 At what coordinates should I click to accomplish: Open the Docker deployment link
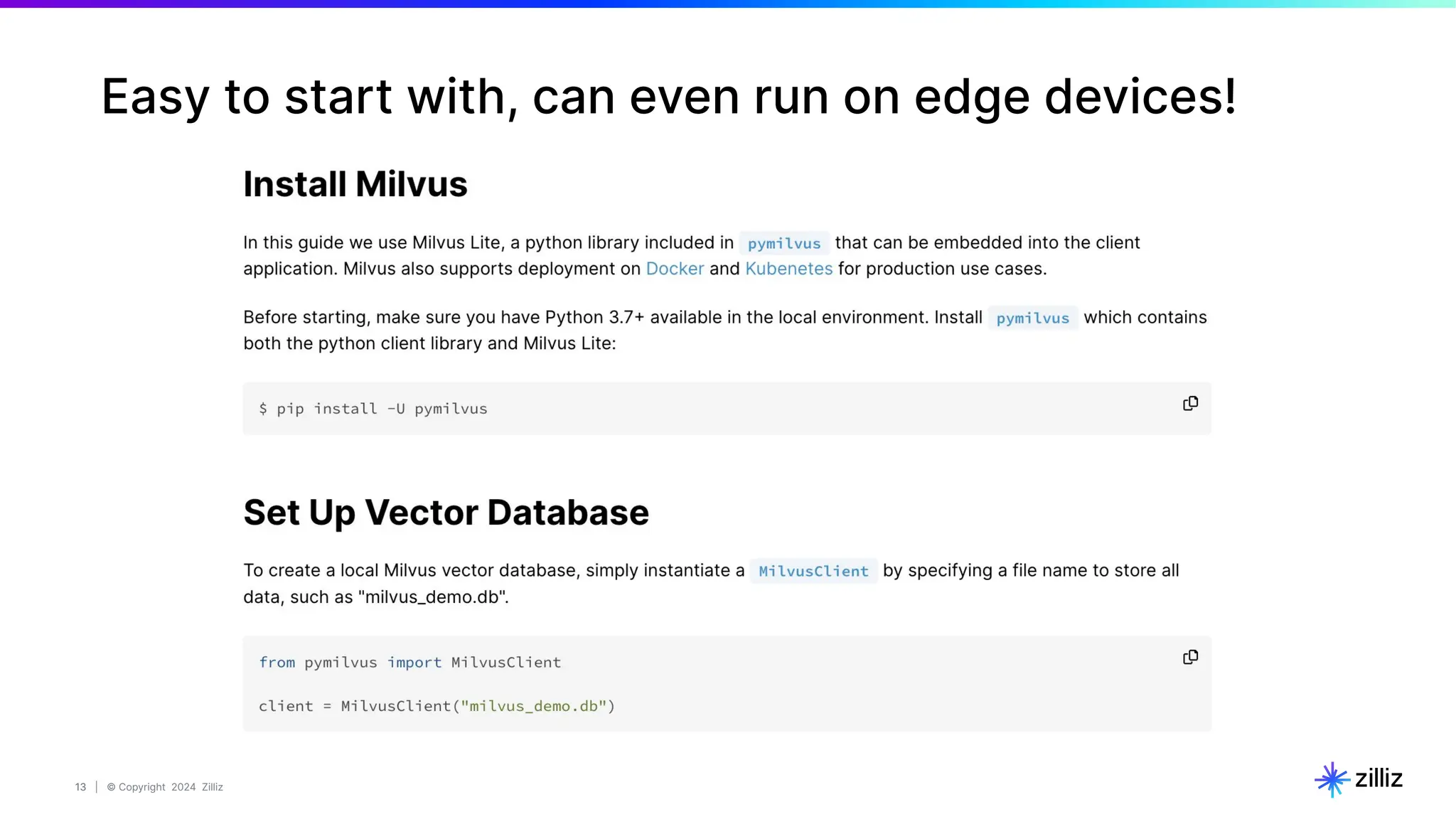[675, 269]
